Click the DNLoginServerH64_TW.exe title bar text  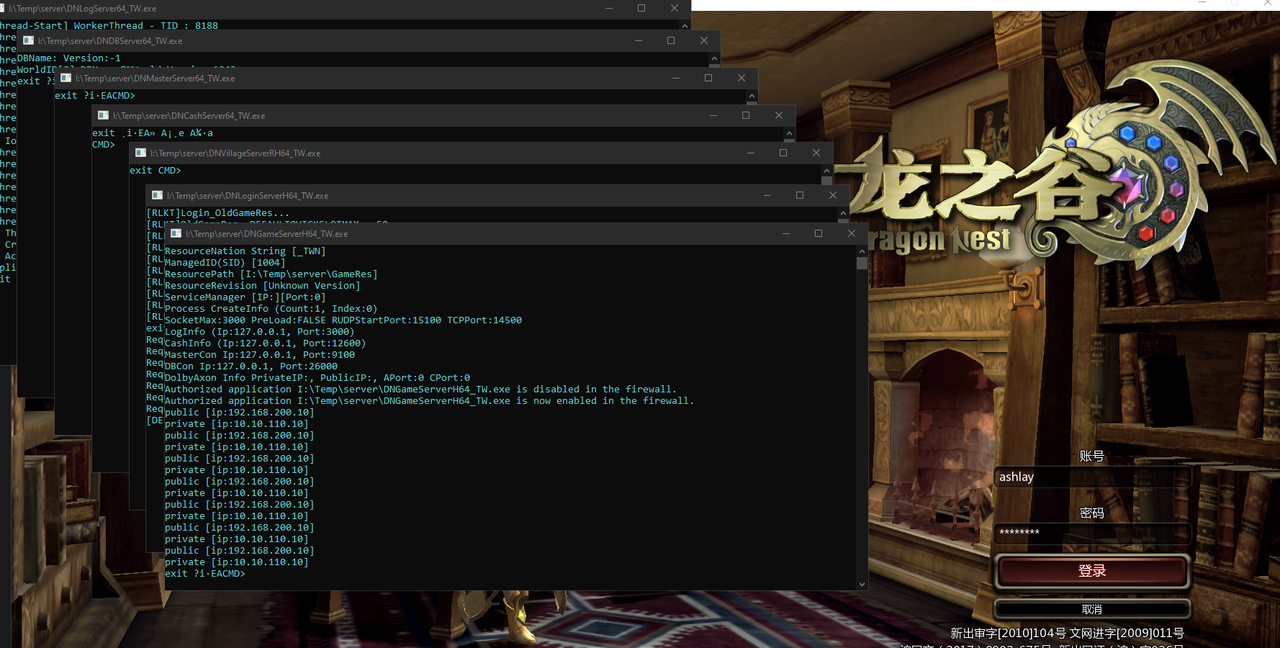pos(247,196)
